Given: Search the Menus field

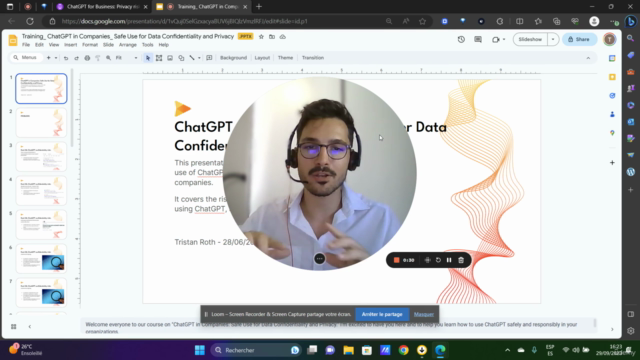Looking at the screenshot, I should [26, 58].
